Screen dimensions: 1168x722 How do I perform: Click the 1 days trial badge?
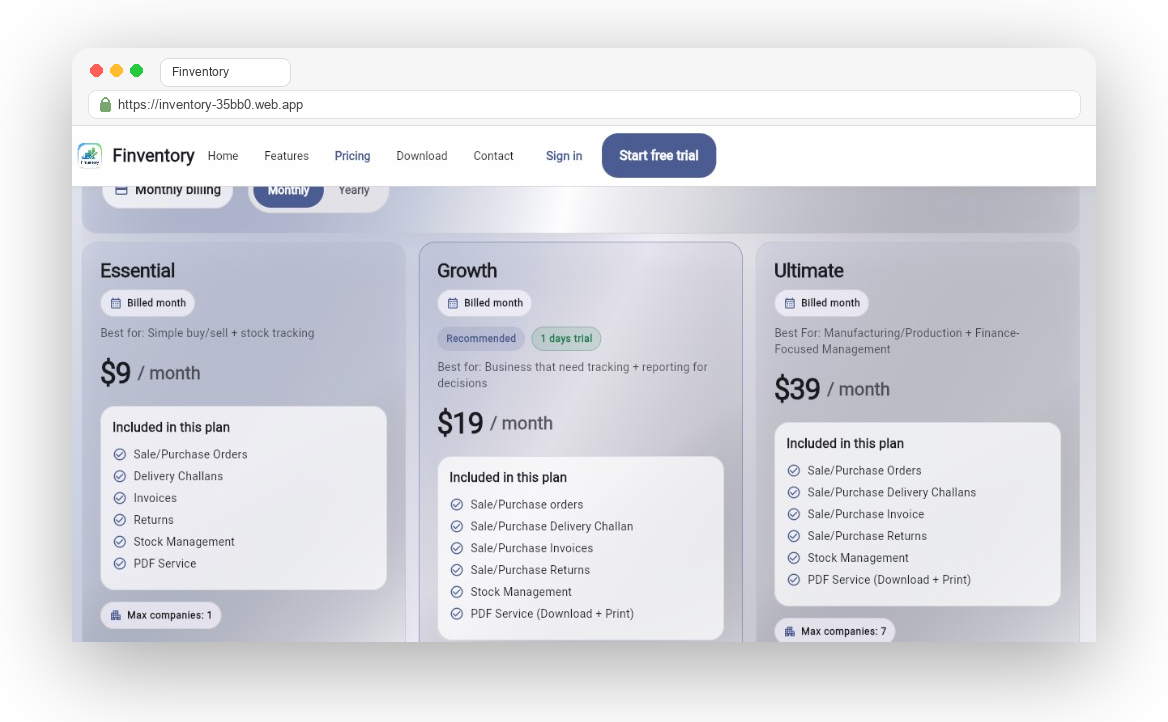(566, 338)
